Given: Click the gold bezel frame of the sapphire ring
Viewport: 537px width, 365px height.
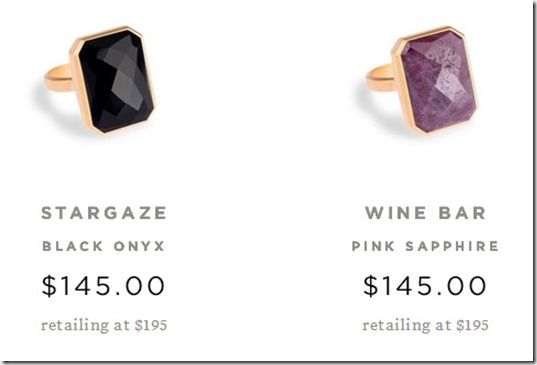Looking at the screenshot, I should coord(398,81).
